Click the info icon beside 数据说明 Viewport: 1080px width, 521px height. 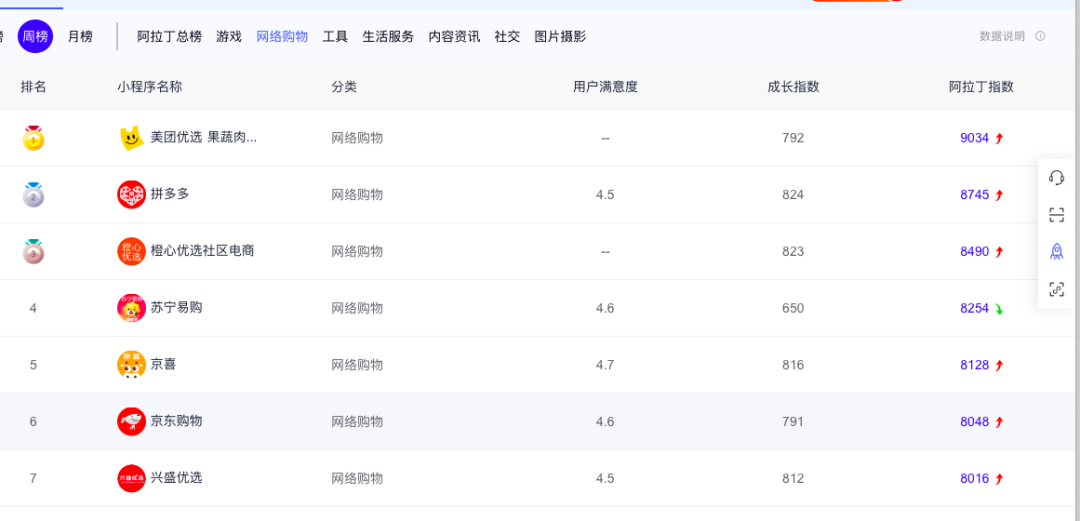coord(1040,37)
